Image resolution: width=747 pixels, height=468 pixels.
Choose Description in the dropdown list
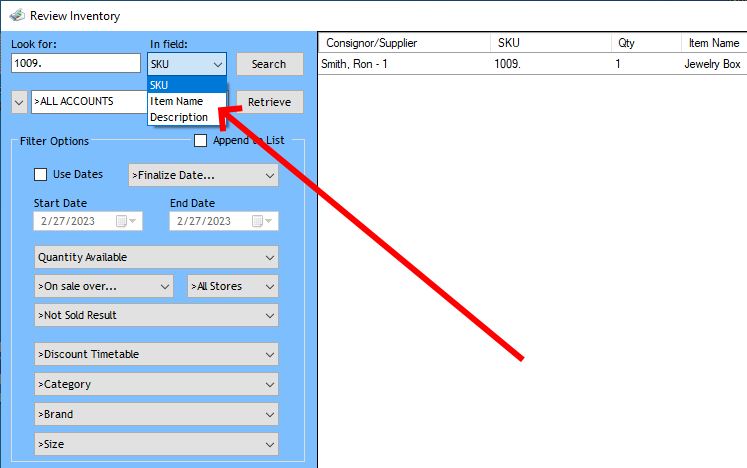coord(187,117)
